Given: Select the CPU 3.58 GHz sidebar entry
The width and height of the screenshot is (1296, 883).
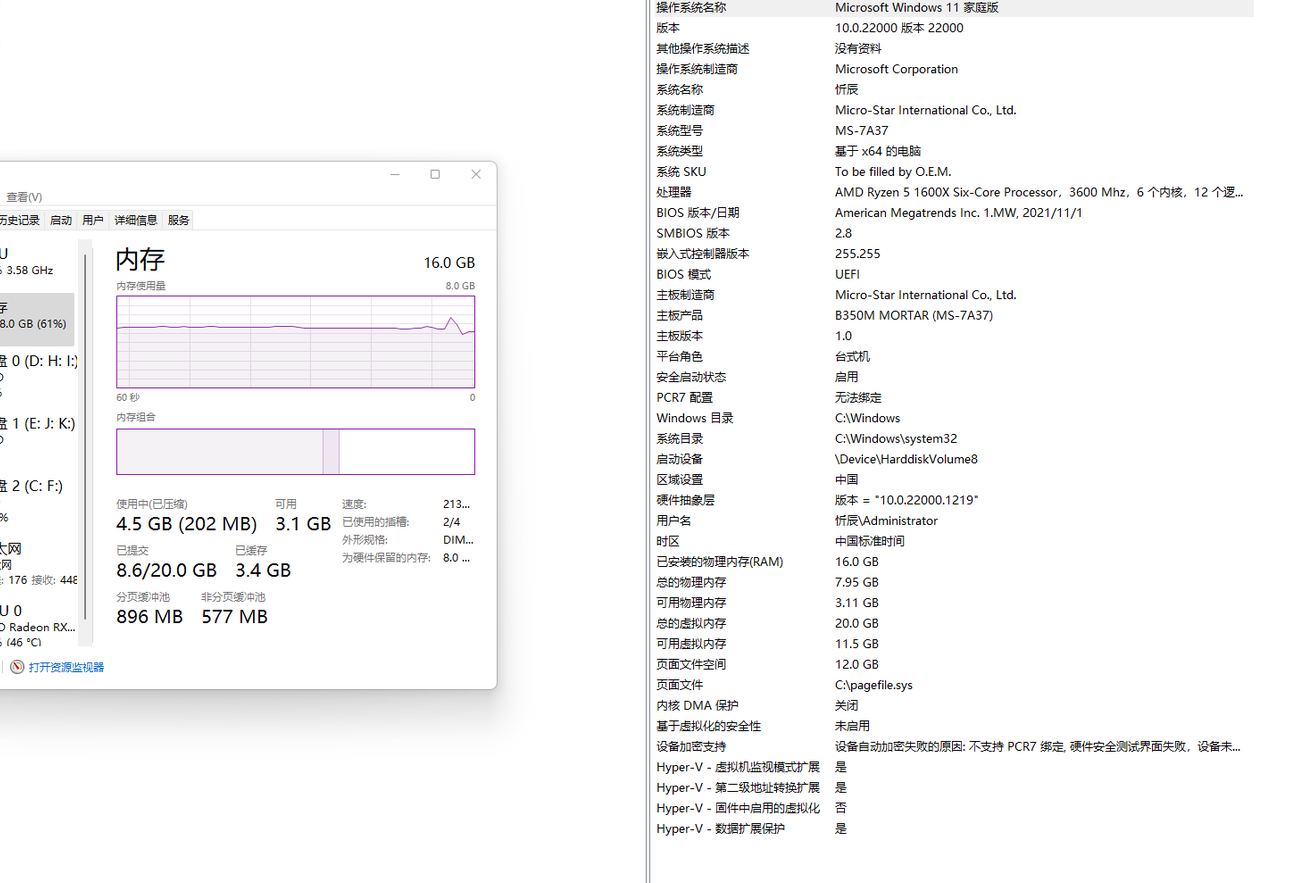Looking at the screenshot, I should 37,262.
